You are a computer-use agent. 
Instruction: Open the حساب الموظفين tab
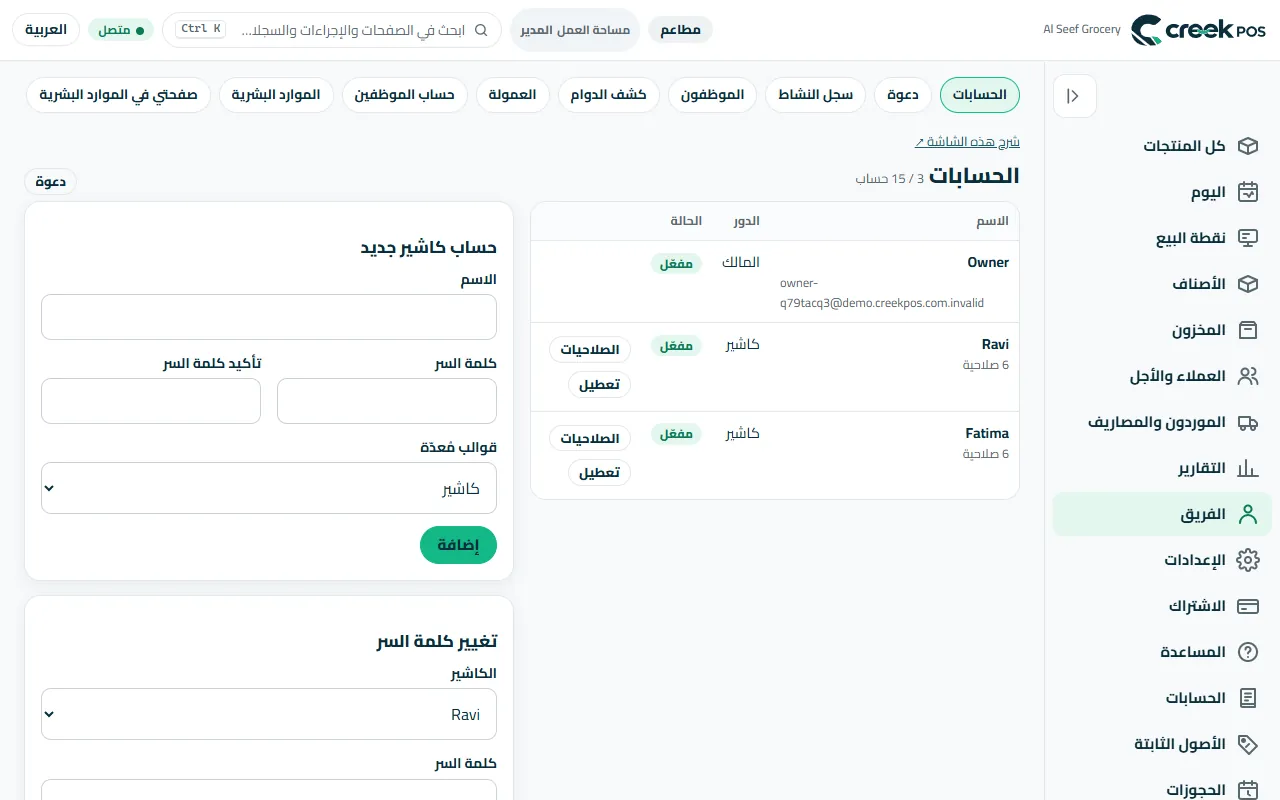pos(405,95)
